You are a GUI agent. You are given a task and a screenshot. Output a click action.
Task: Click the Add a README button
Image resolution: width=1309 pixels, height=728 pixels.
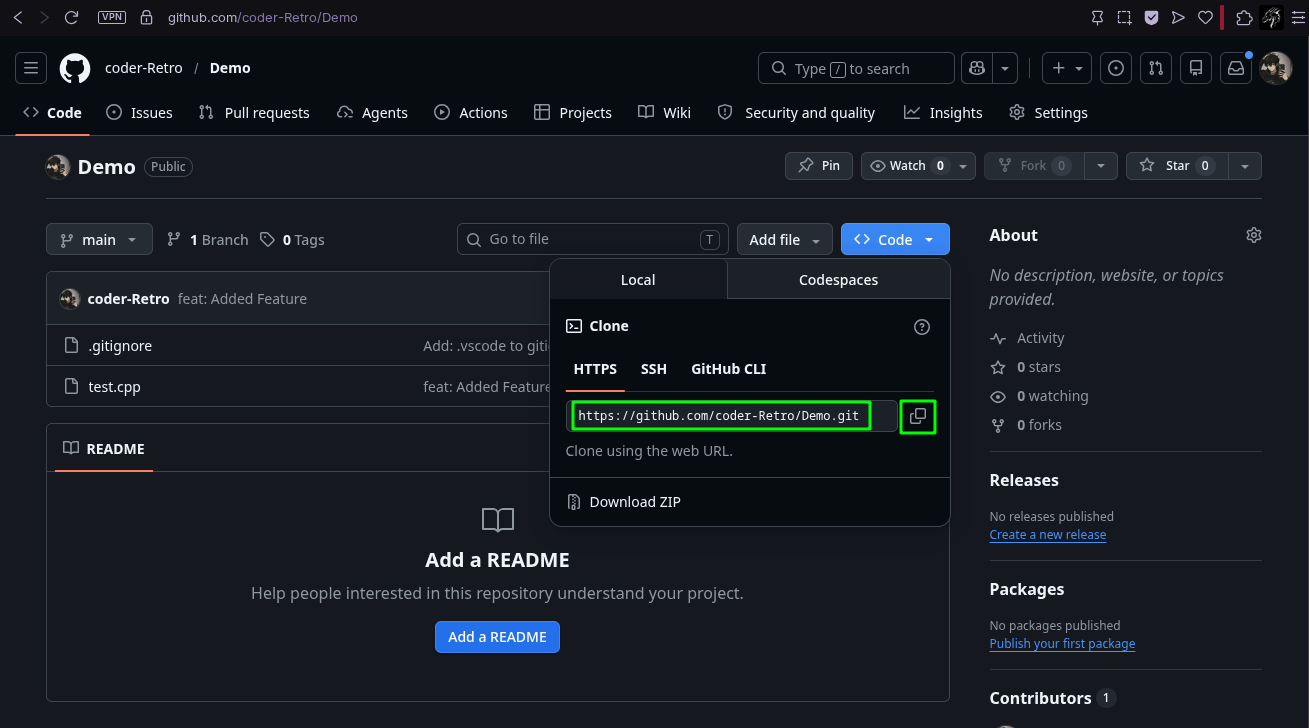497,637
